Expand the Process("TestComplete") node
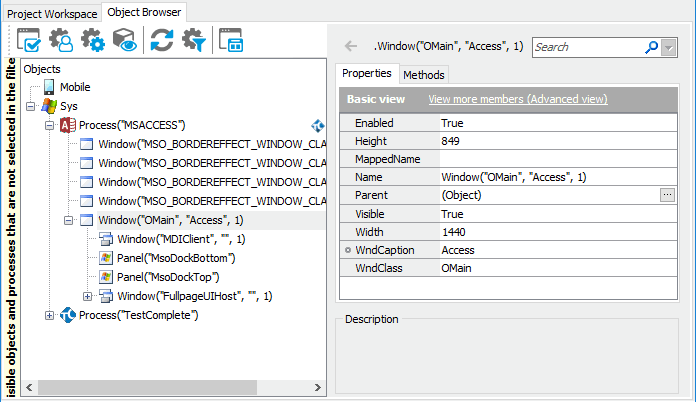The image size is (696, 402). pos(50,315)
